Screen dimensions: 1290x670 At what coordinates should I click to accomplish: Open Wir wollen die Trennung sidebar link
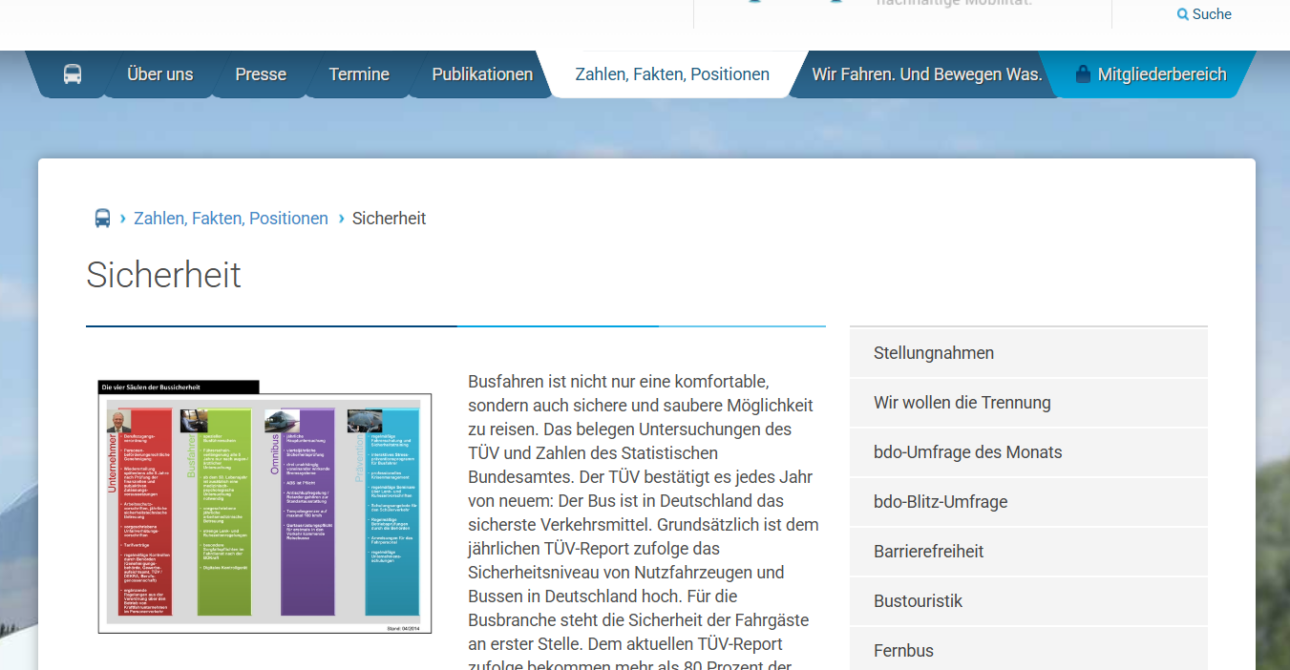click(x=961, y=403)
